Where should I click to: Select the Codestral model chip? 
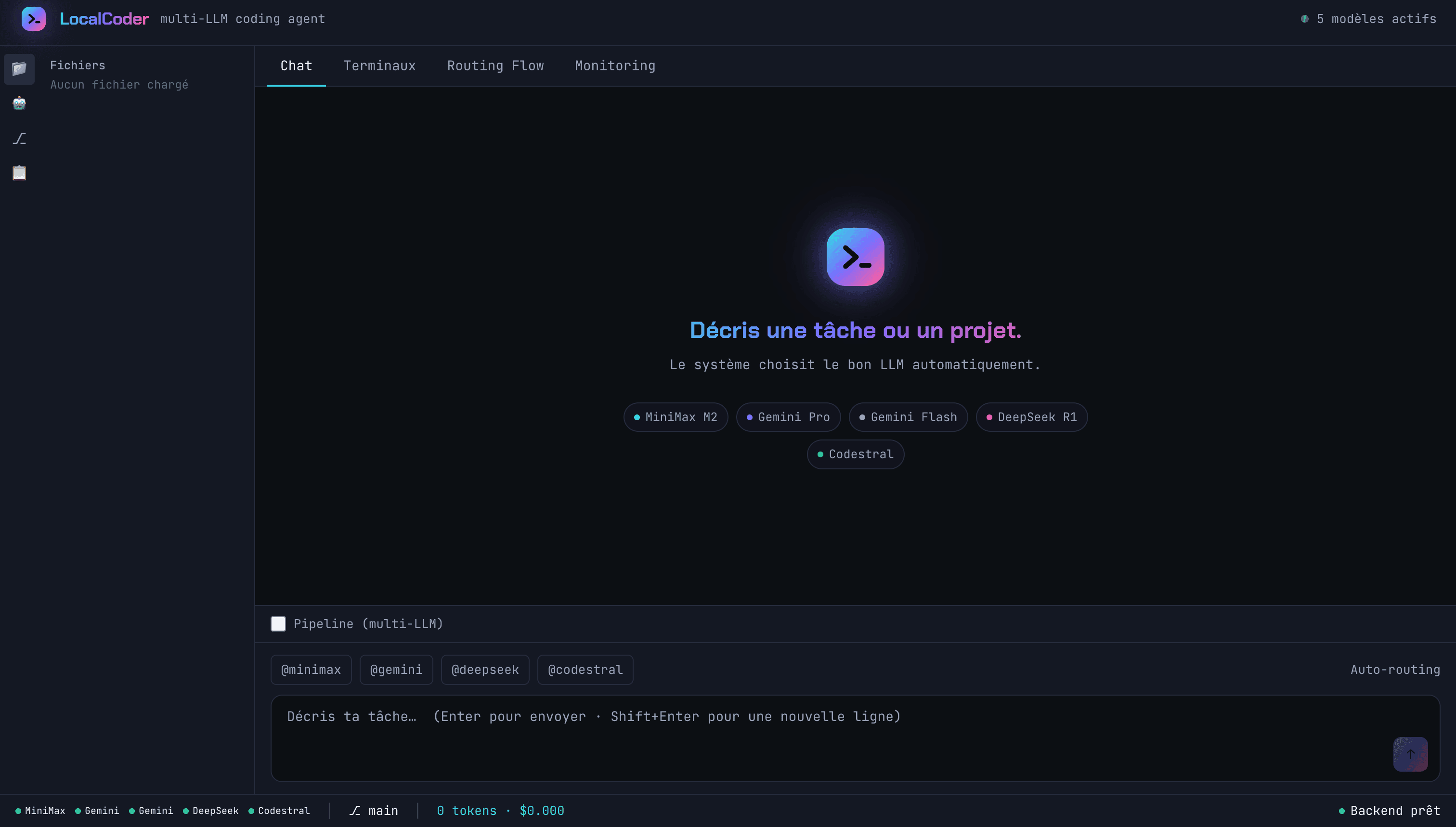(x=856, y=454)
